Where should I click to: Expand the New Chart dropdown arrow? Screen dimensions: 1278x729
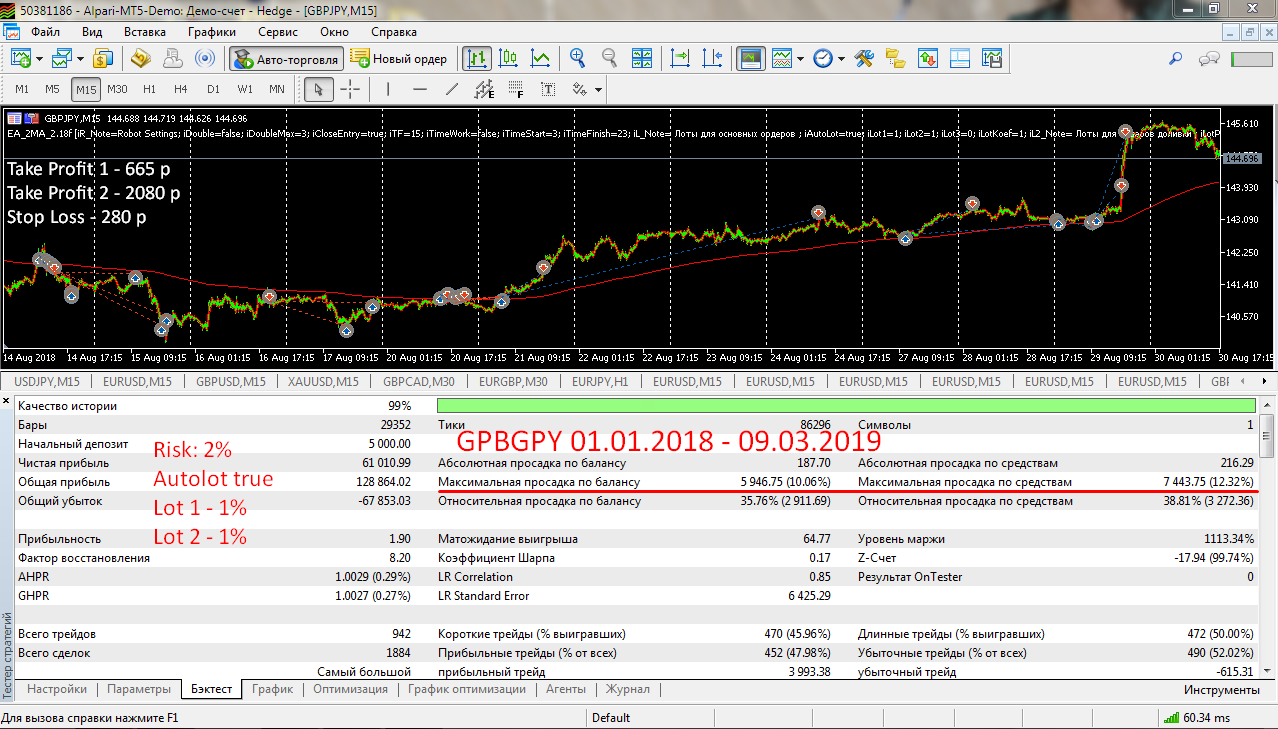[x=39, y=58]
